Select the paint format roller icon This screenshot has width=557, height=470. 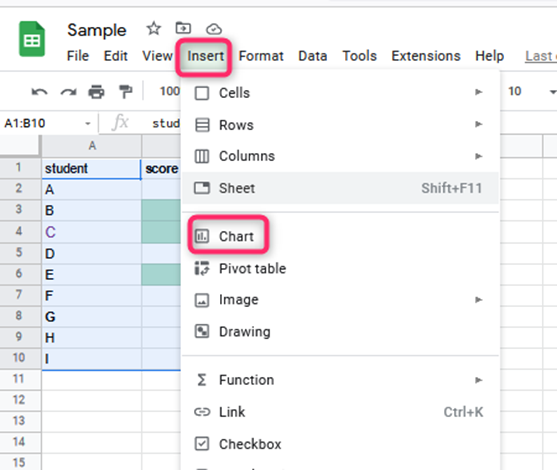(x=125, y=92)
